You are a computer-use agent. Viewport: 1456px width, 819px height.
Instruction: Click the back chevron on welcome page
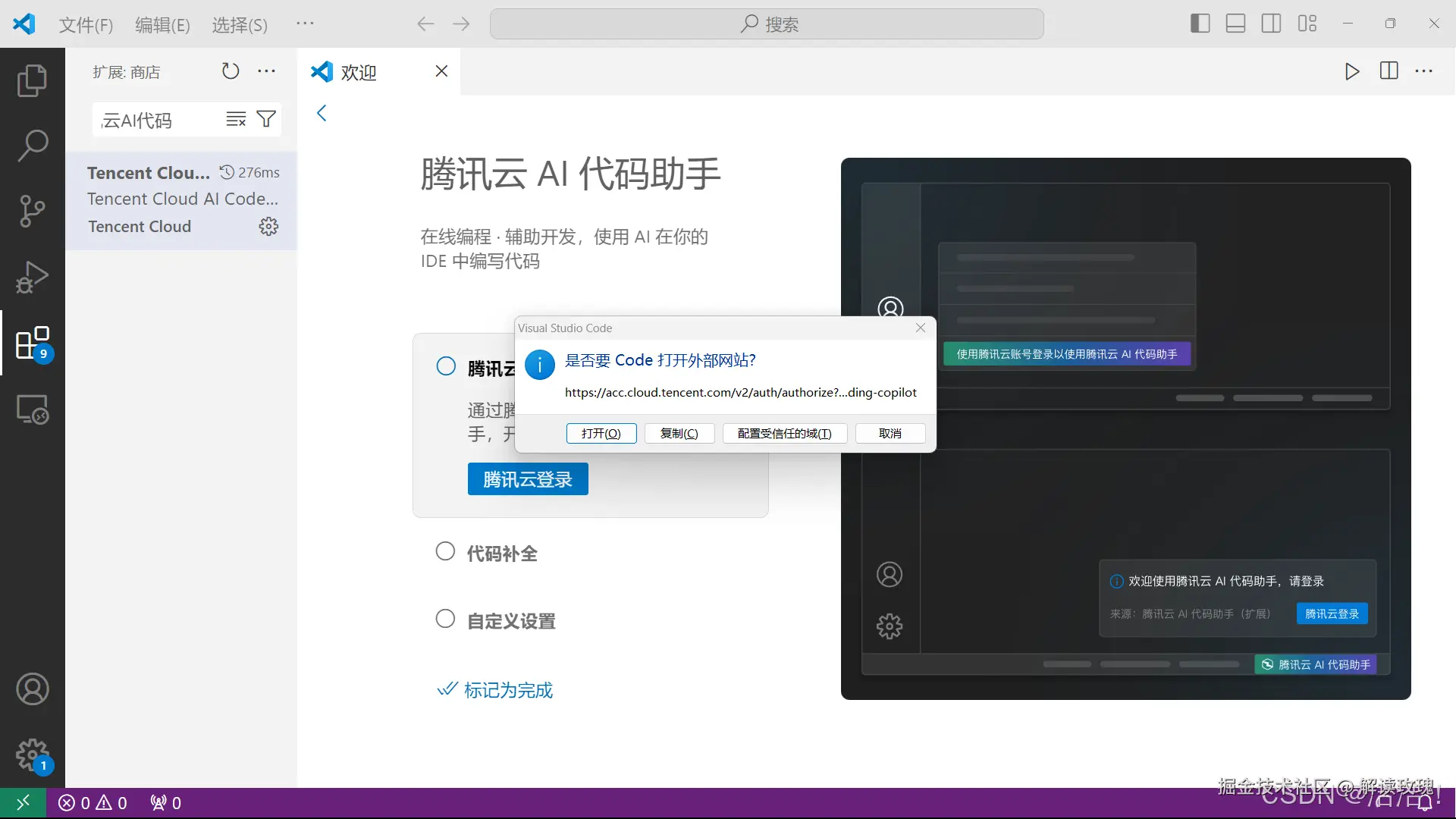[322, 113]
